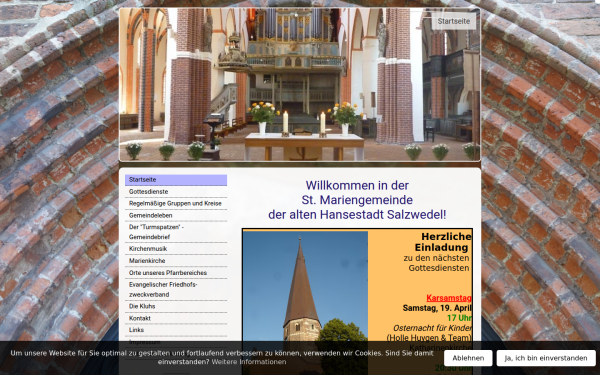Screen dimensions: 600x375
Task: Open Evangelischer Friedhofszweckverband page
Action: click(x=176, y=290)
